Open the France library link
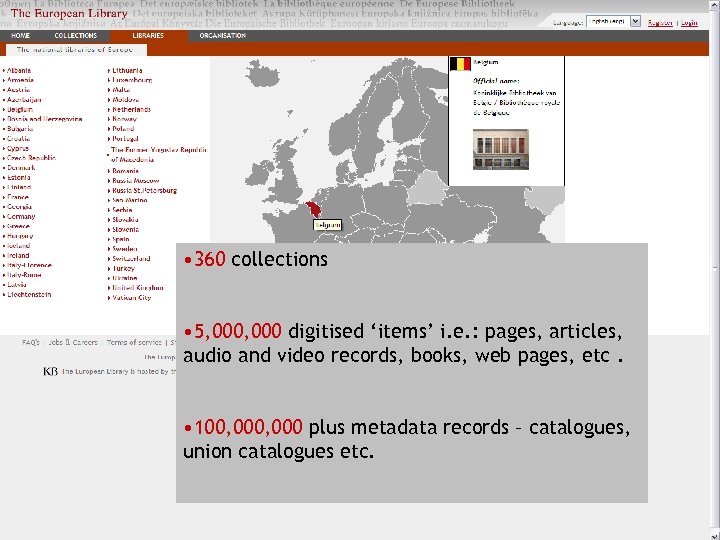Screen dimensions: 720x540 coord(18,197)
